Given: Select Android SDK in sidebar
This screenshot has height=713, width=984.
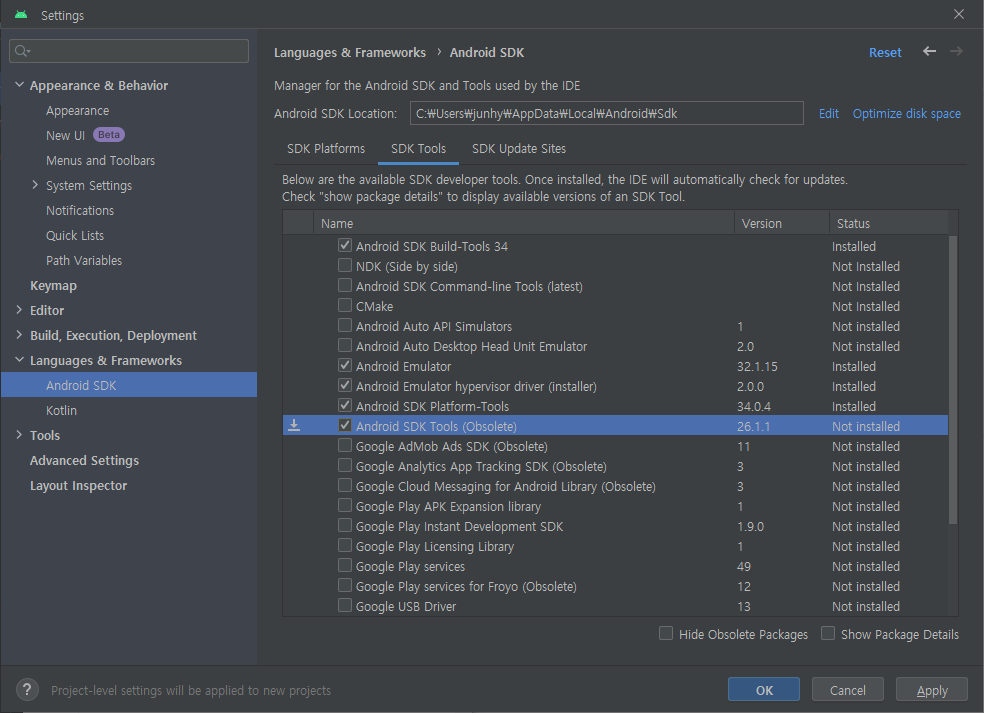Looking at the screenshot, I should point(129,385).
